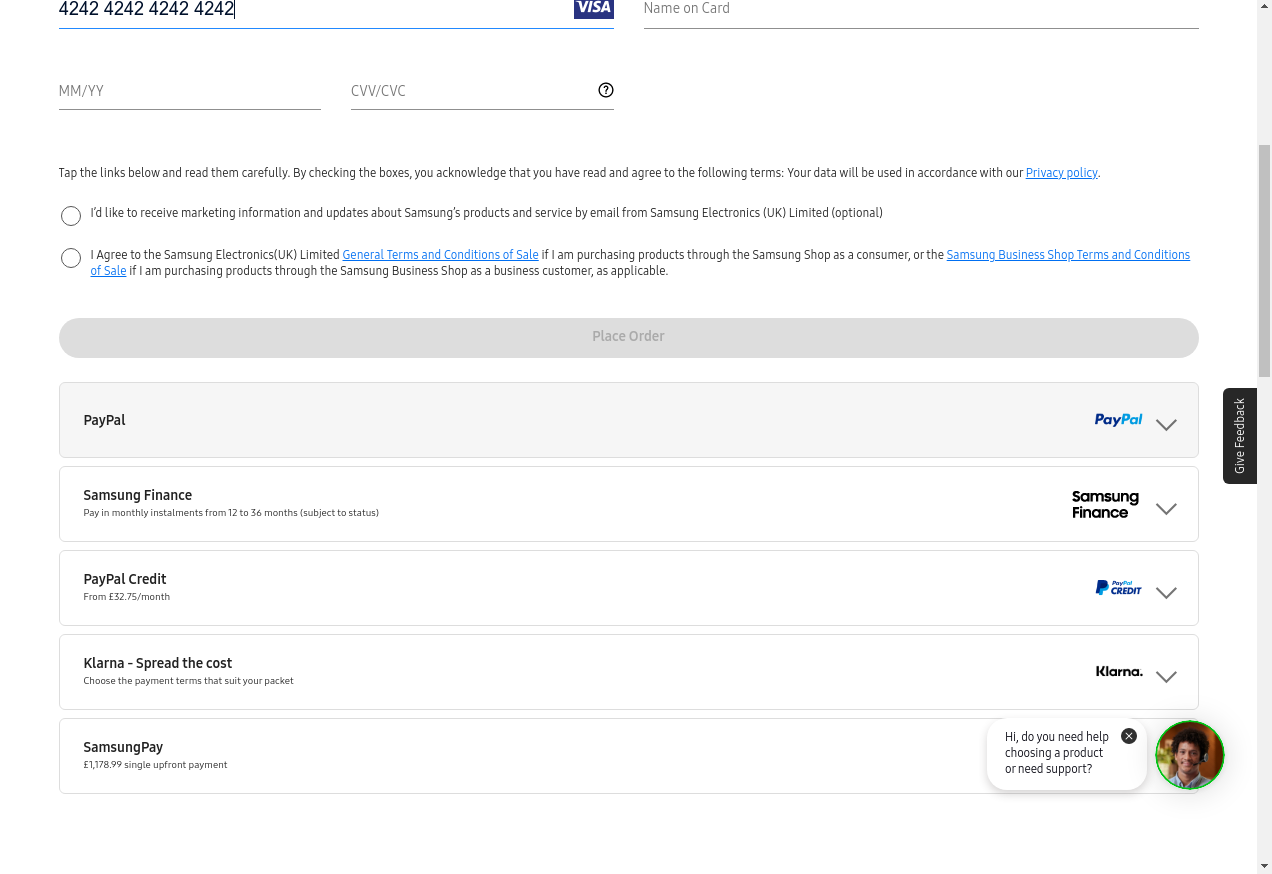This screenshot has width=1272, height=874.
Task: Open General Terms and Conditions of Sale
Action: (440, 255)
